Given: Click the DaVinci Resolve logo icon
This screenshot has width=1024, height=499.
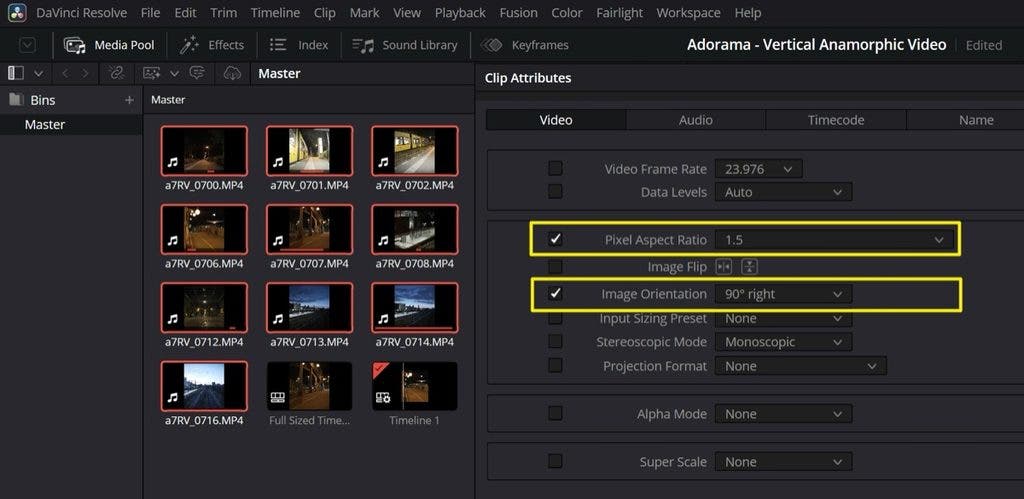Looking at the screenshot, I should click(x=16, y=12).
